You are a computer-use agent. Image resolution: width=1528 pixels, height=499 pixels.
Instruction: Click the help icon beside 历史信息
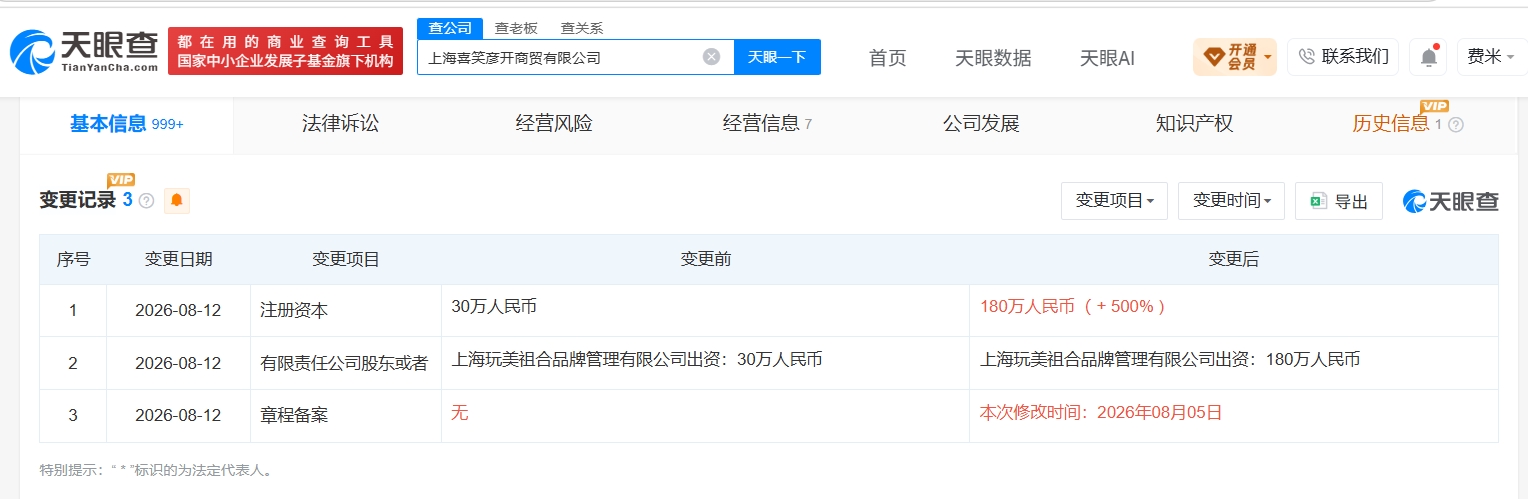point(1456,125)
